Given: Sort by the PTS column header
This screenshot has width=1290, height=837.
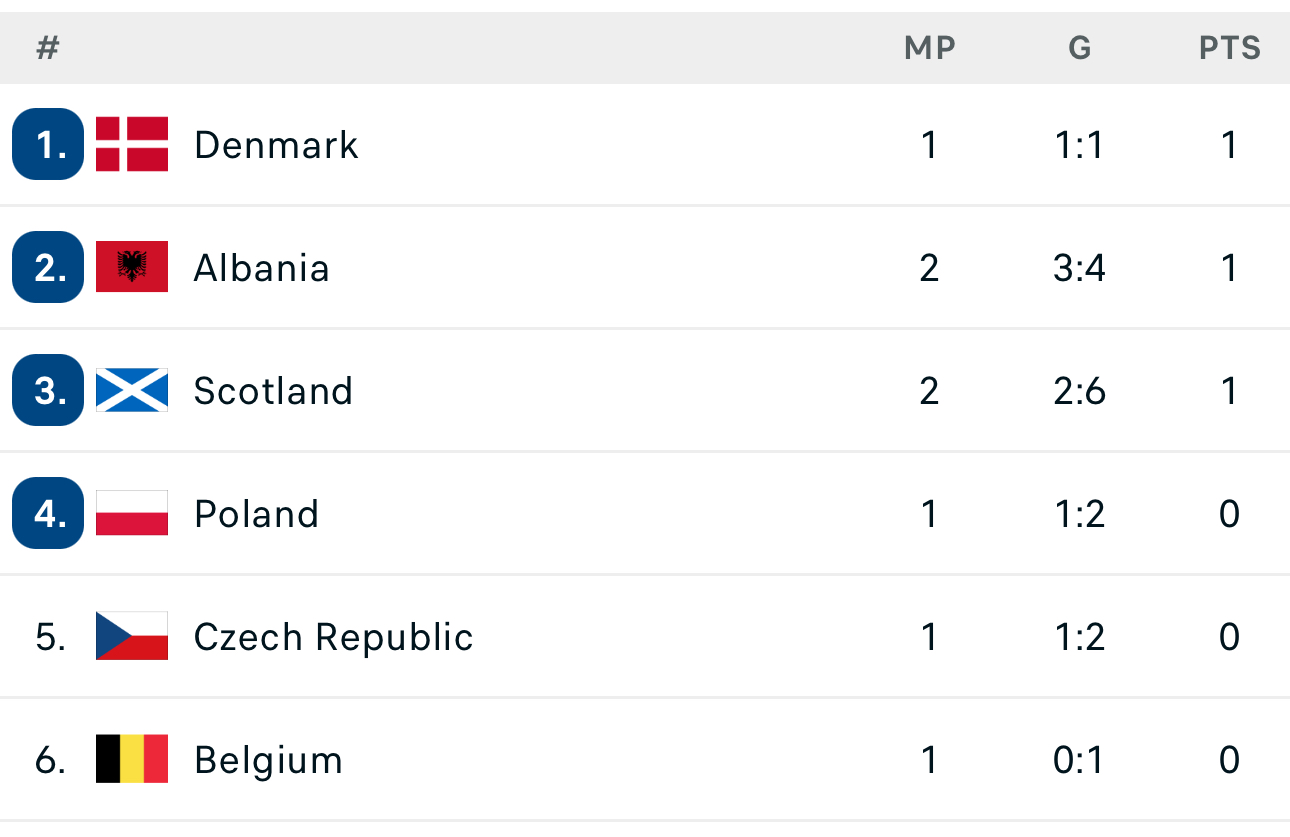Looking at the screenshot, I should pyautogui.click(x=1229, y=48).
